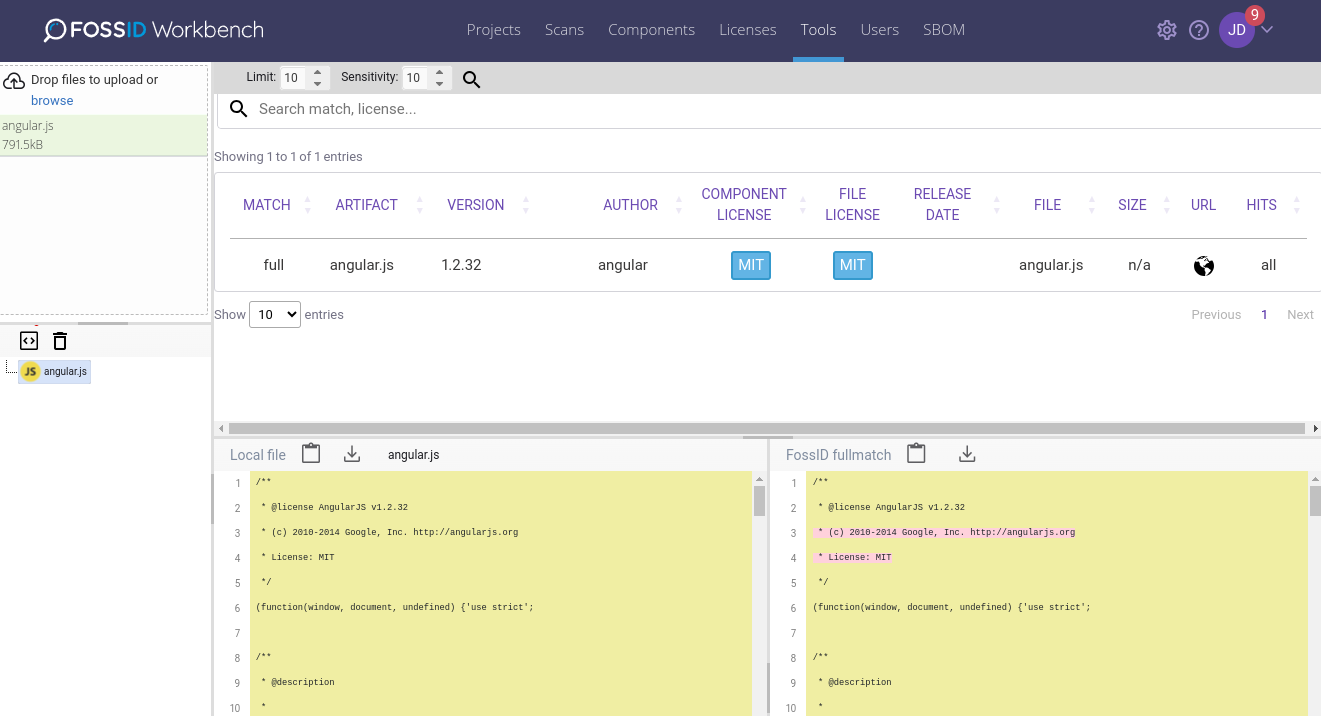This screenshot has height=716, width=1321.
Task: Sort by MATCH column arrows
Action: click(x=308, y=205)
